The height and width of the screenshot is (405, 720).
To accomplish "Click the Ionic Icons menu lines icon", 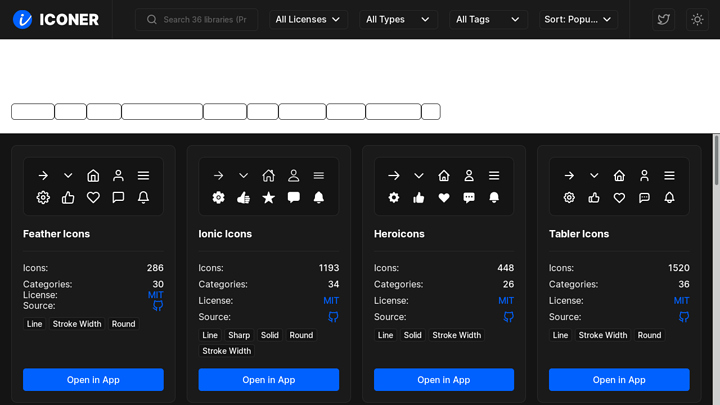I will pyautogui.click(x=319, y=175).
